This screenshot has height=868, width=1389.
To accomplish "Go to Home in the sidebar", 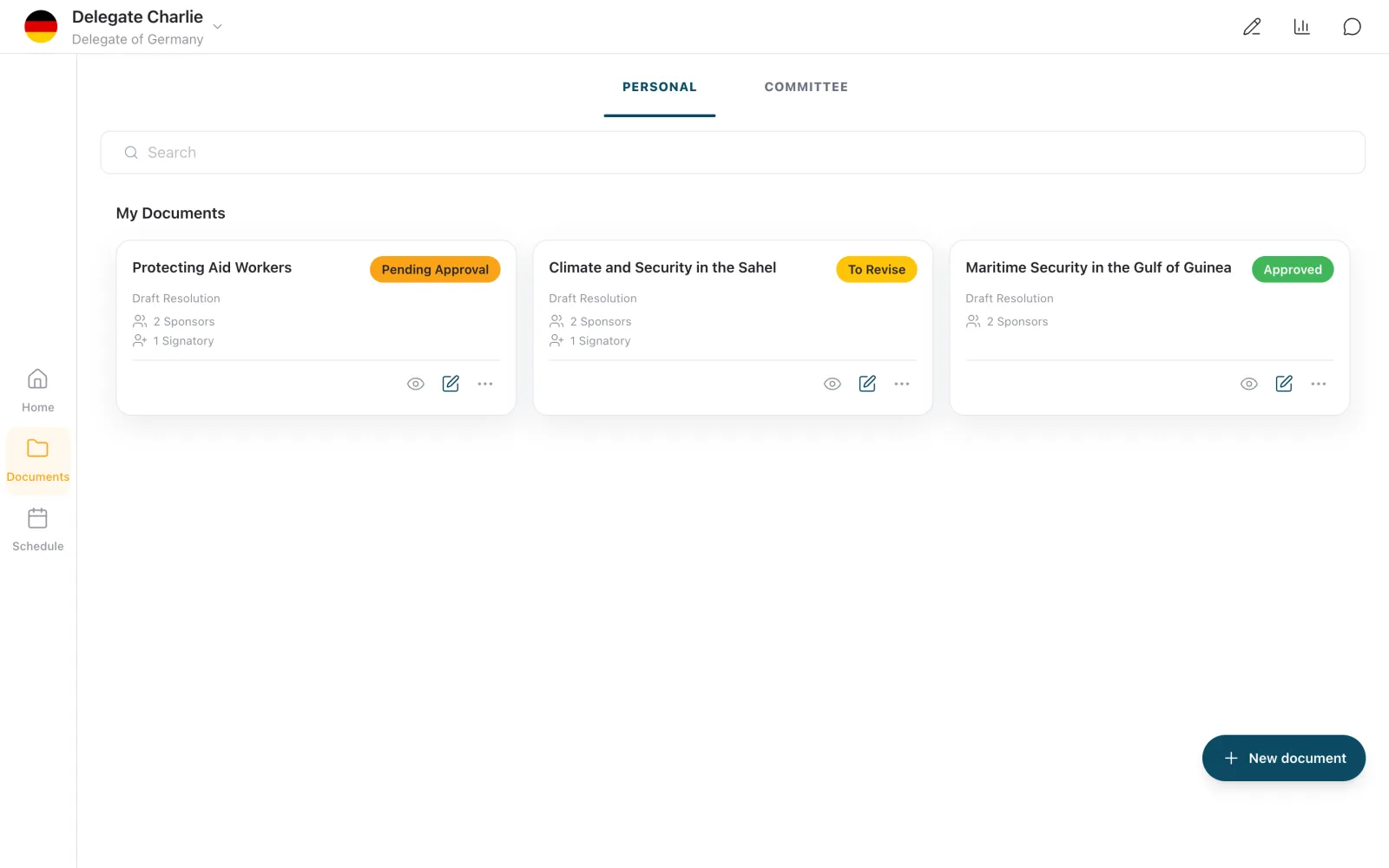I will point(38,391).
